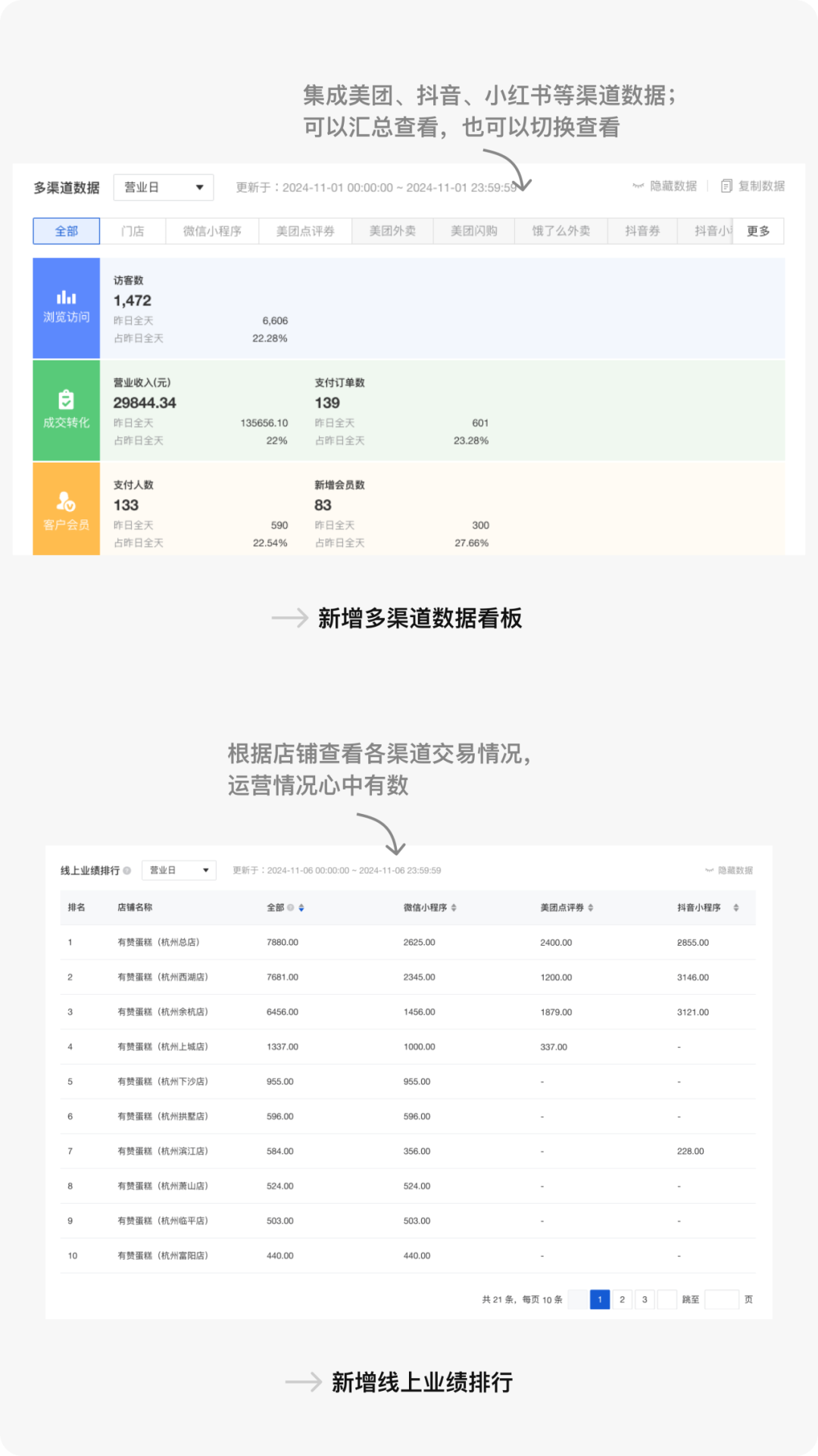Sort by 美团点评券 column arrows

591,908
